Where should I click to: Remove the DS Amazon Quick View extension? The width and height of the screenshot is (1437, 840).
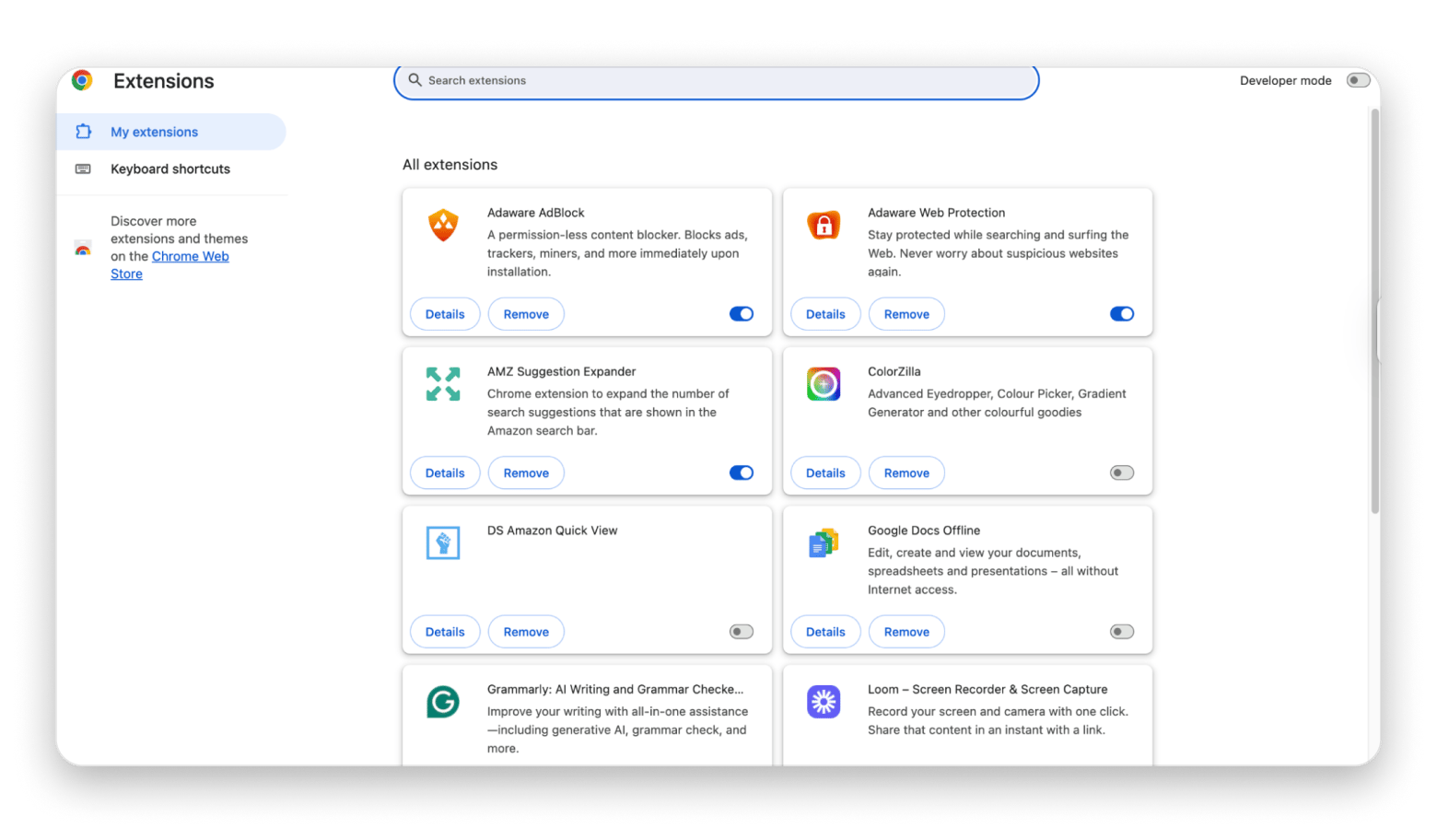point(526,632)
